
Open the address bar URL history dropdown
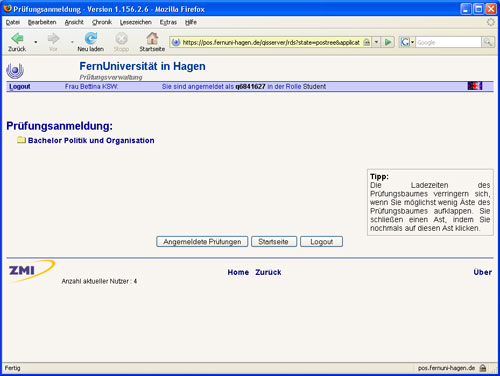coord(376,42)
